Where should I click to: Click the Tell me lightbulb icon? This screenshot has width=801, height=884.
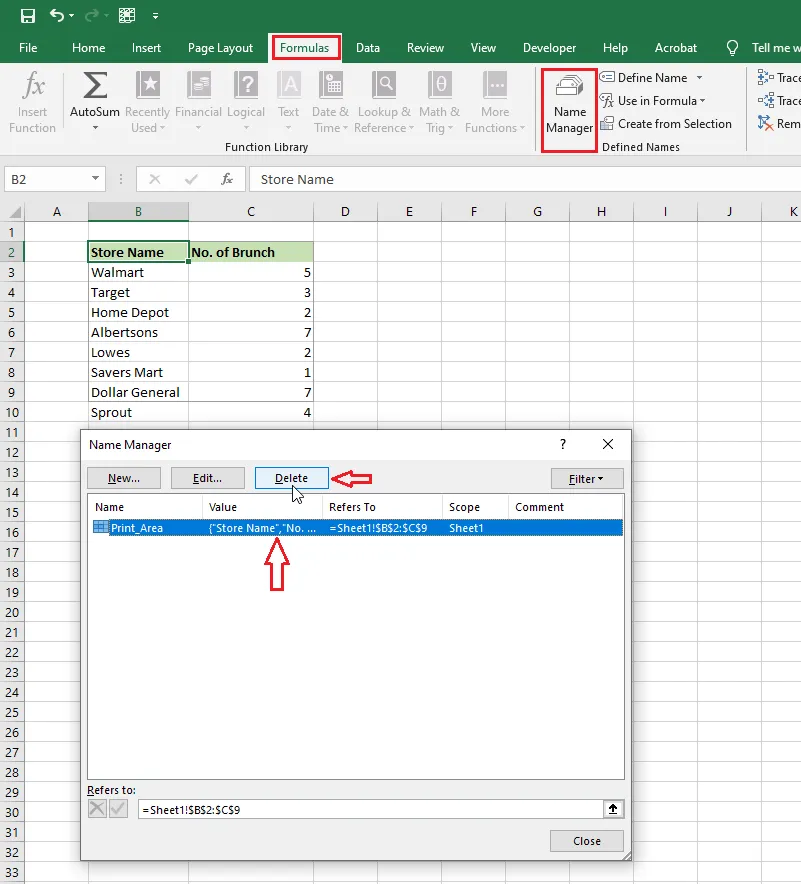coord(732,48)
